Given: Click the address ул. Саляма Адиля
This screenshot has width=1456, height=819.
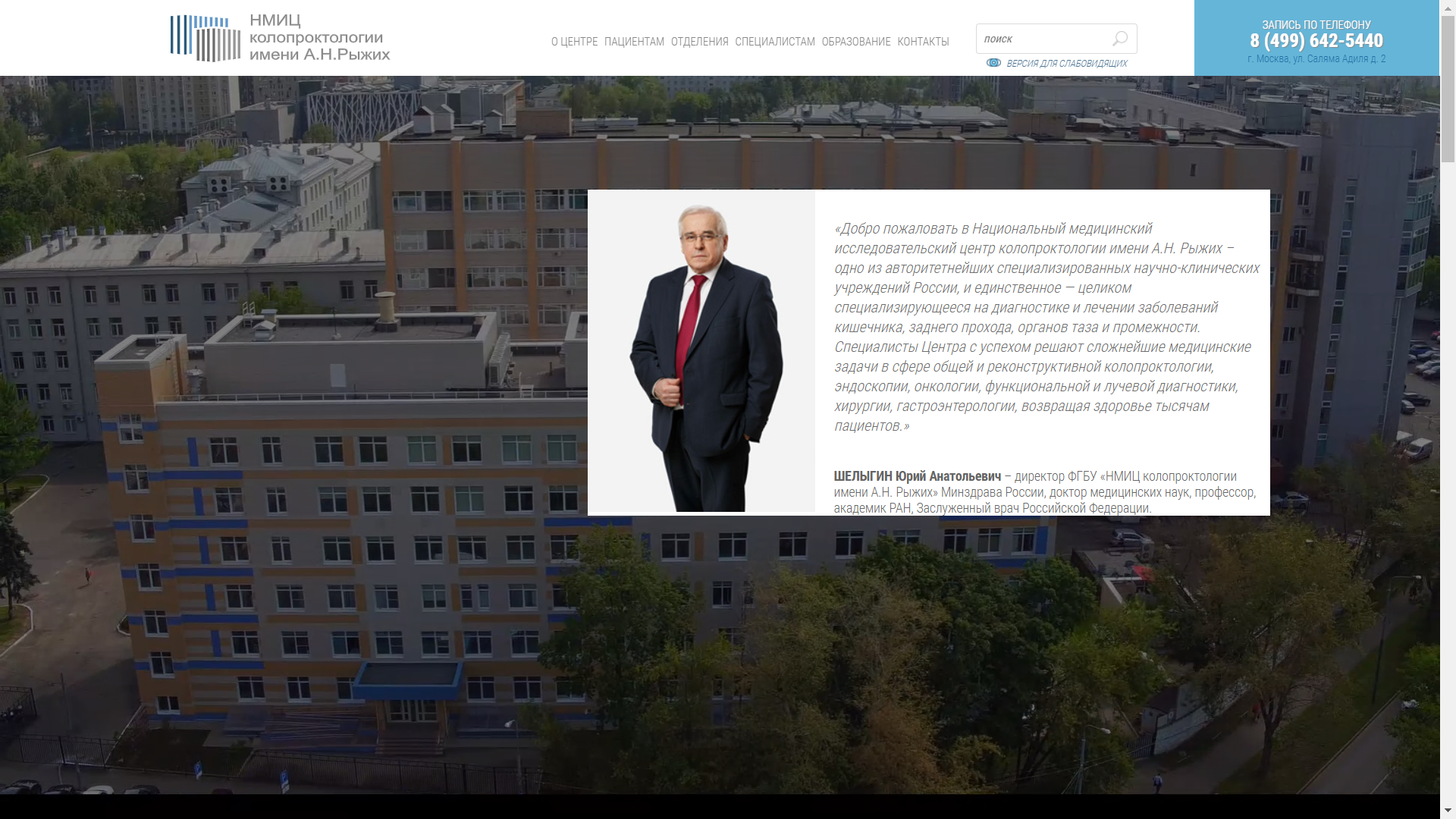Looking at the screenshot, I should point(1316,59).
